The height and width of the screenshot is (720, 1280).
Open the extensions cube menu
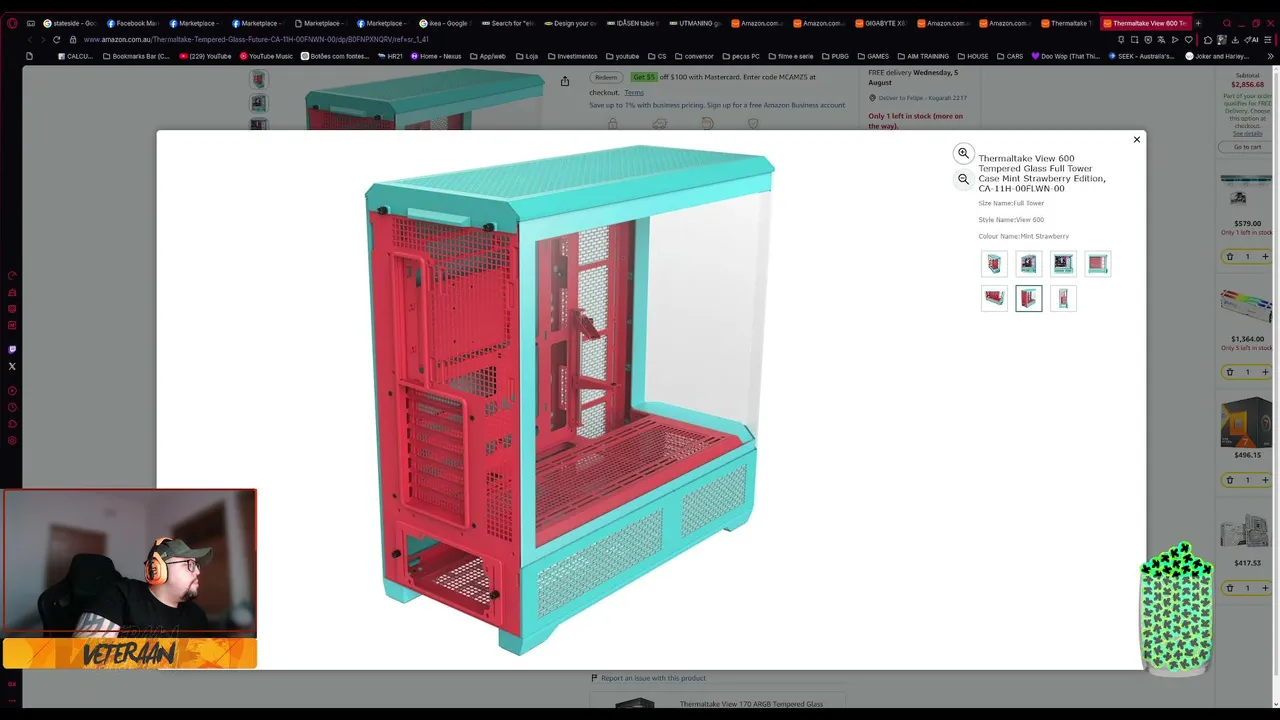1208,40
